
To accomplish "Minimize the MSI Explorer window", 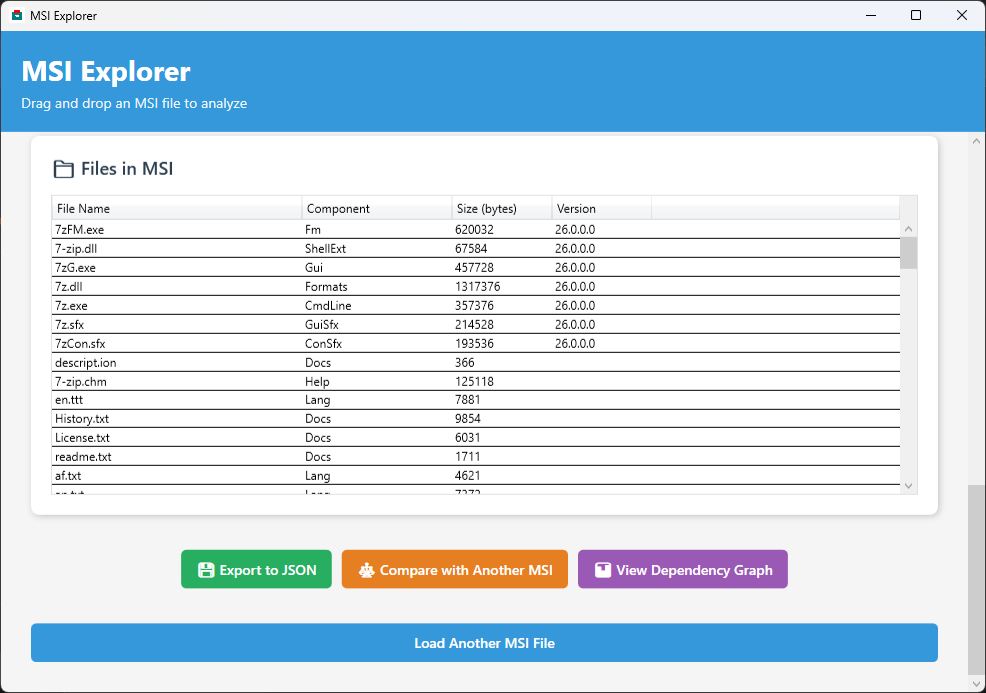I will coord(871,15).
